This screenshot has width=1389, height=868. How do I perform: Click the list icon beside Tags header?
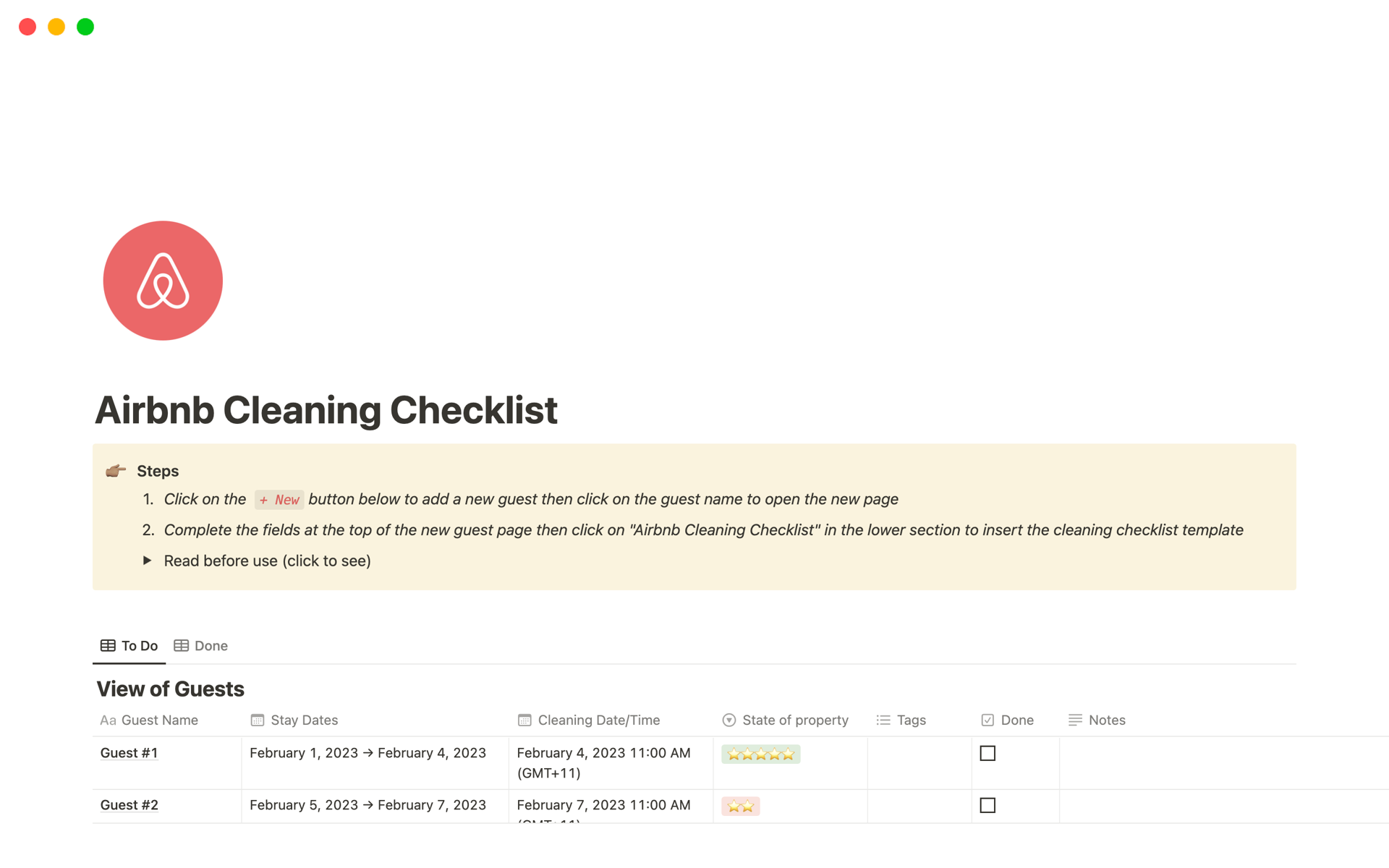883,720
